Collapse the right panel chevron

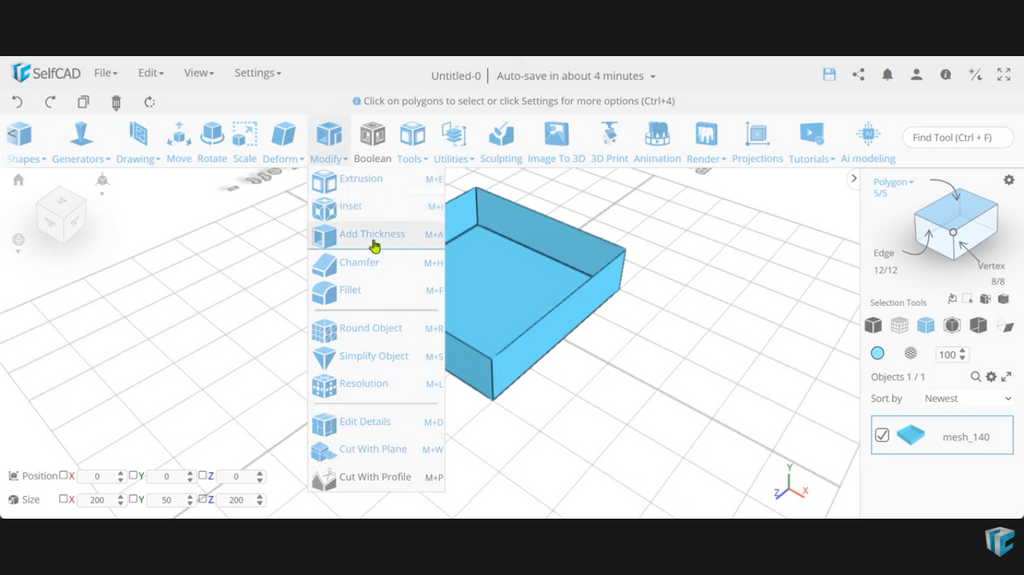tap(853, 178)
